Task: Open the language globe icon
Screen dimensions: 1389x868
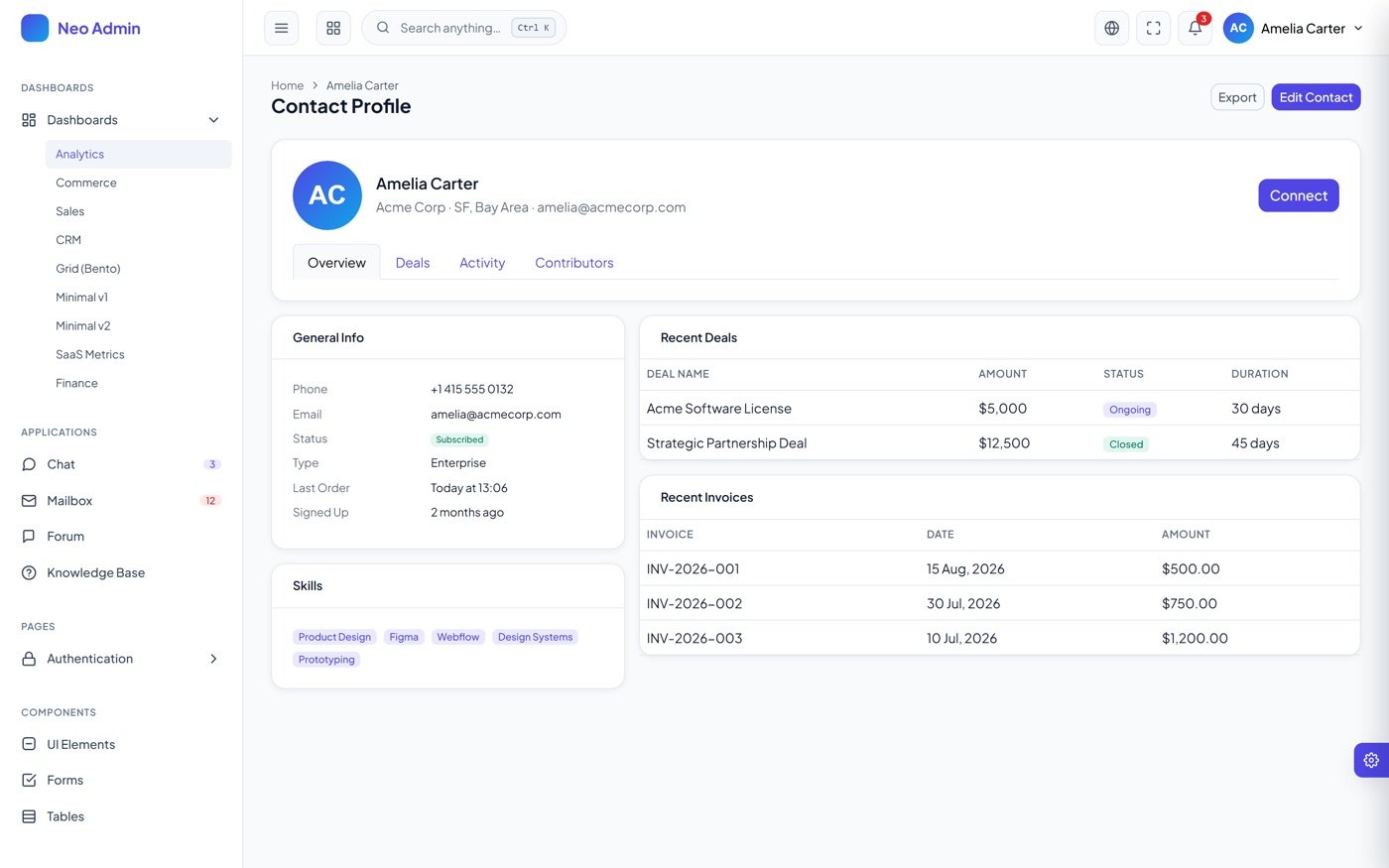Action: click(x=1112, y=28)
